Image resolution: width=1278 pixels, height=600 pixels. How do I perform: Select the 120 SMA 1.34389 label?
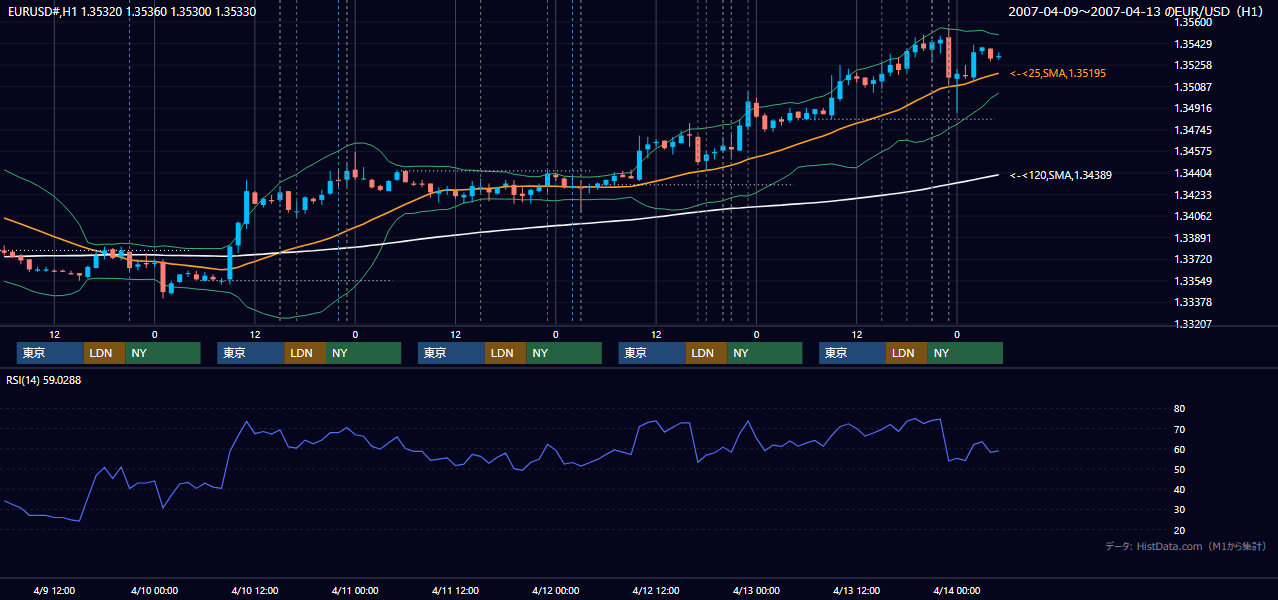pyautogui.click(x=1061, y=175)
